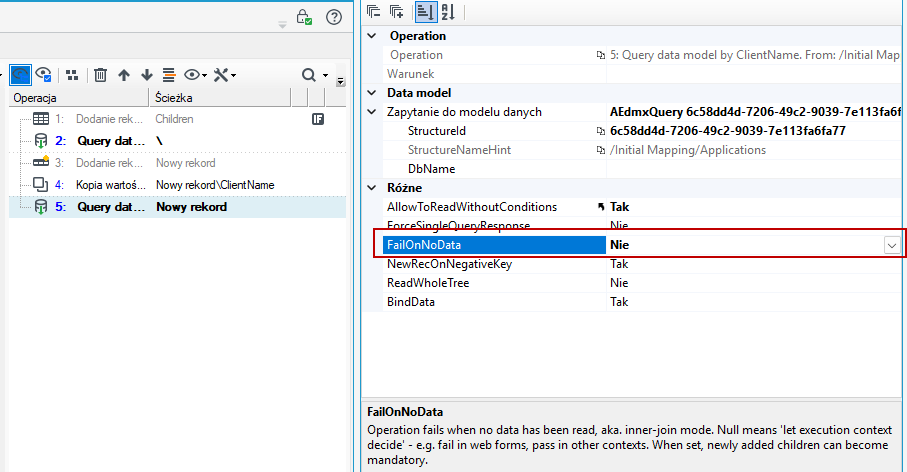Click the link icon next to Operation value
Image resolution: width=907 pixels, height=472 pixels.
click(600, 55)
